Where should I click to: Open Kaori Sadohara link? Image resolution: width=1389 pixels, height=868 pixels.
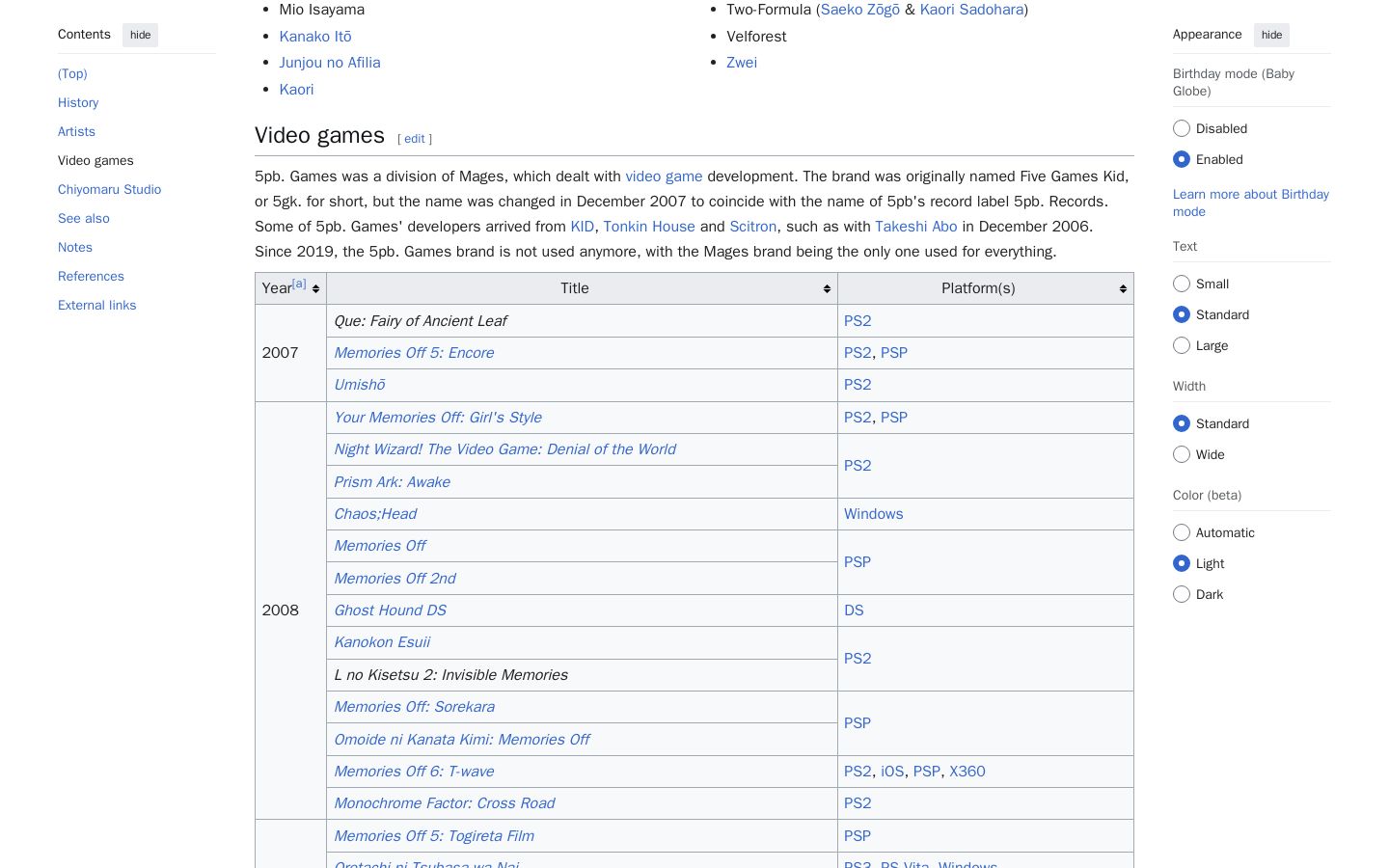point(971,10)
